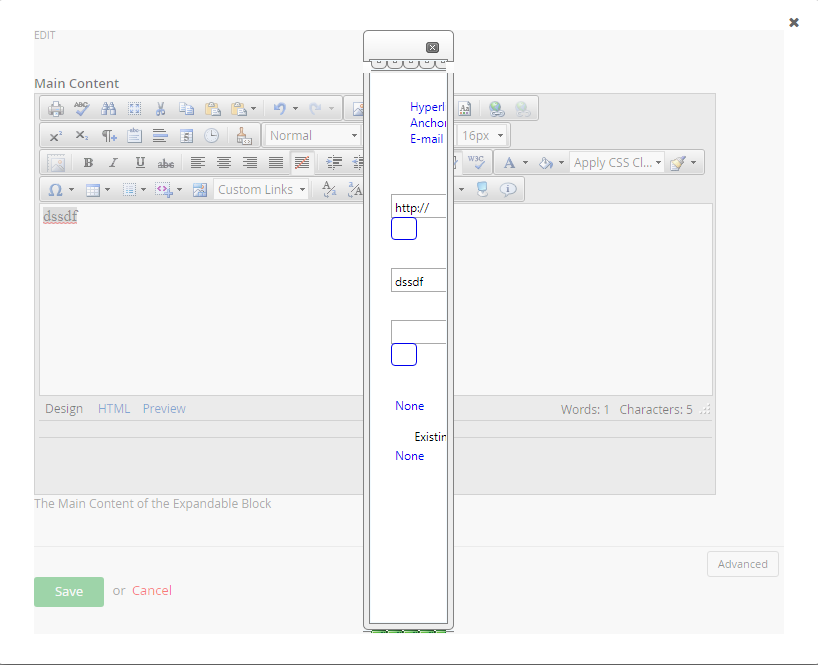Open Find and Replace (binoculars icon)
The height and width of the screenshot is (665, 818).
coord(109,108)
